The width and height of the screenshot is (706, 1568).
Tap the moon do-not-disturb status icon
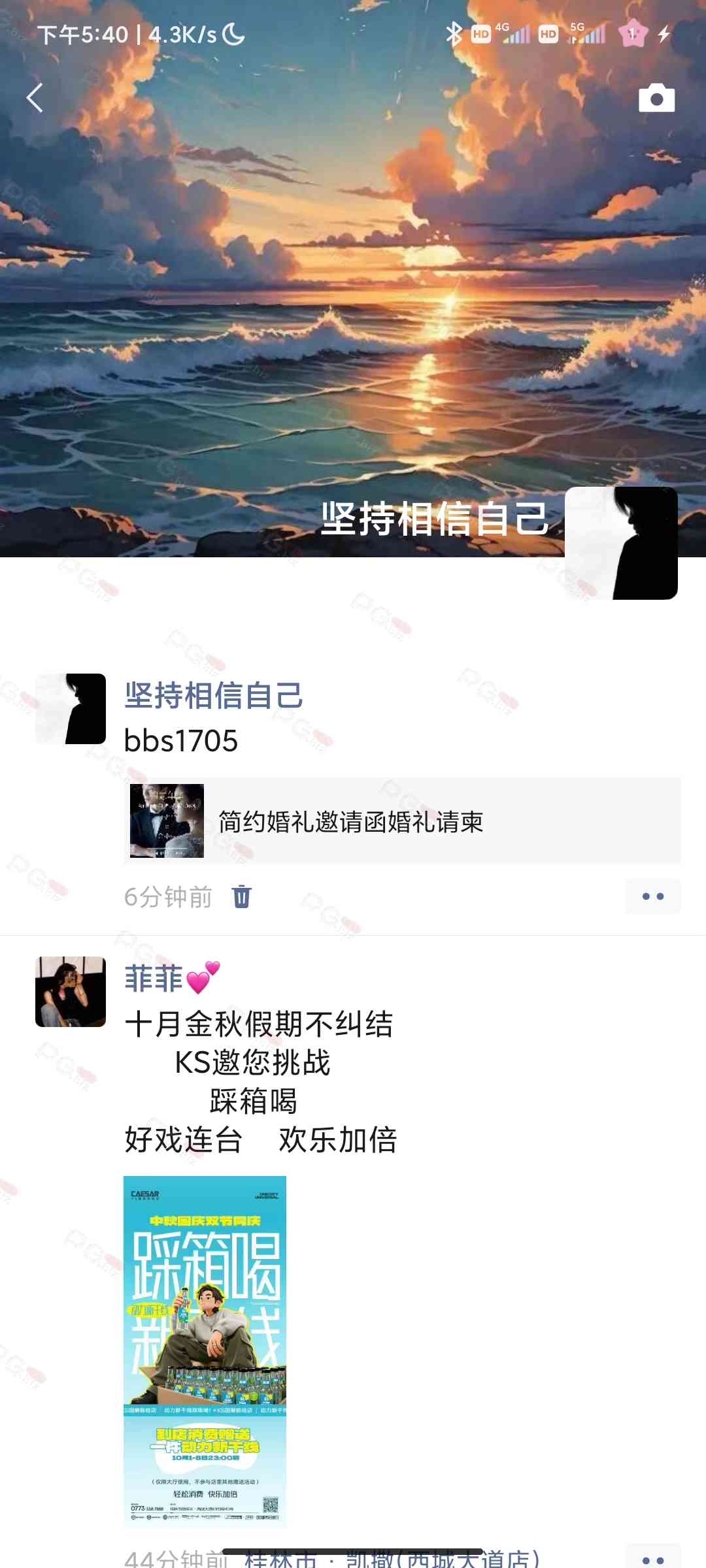(233, 34)
